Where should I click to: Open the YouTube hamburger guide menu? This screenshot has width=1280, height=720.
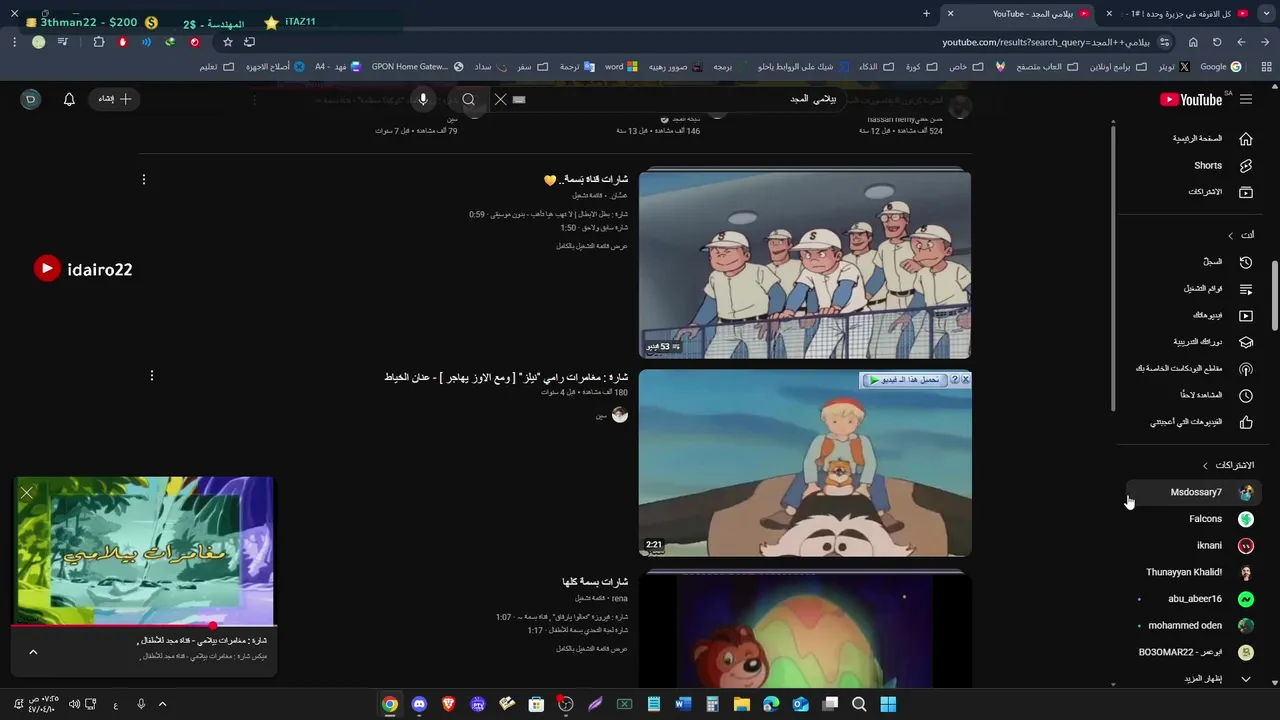click(x=1246, y=99)
